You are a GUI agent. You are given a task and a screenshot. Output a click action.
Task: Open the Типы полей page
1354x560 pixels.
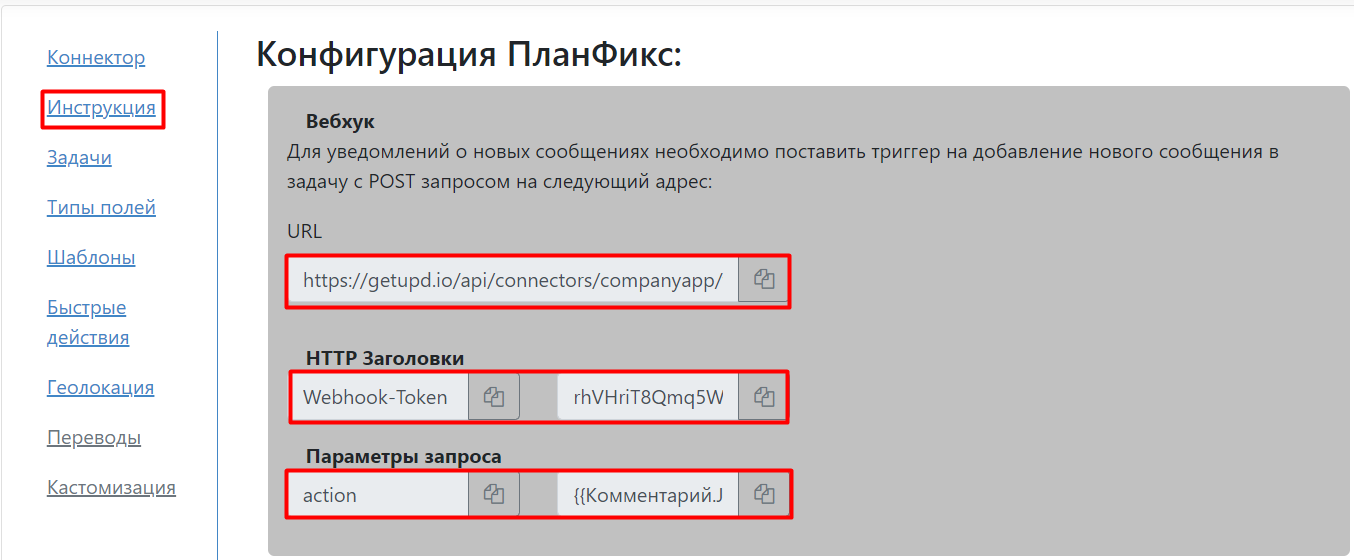(x=101, y=207)
